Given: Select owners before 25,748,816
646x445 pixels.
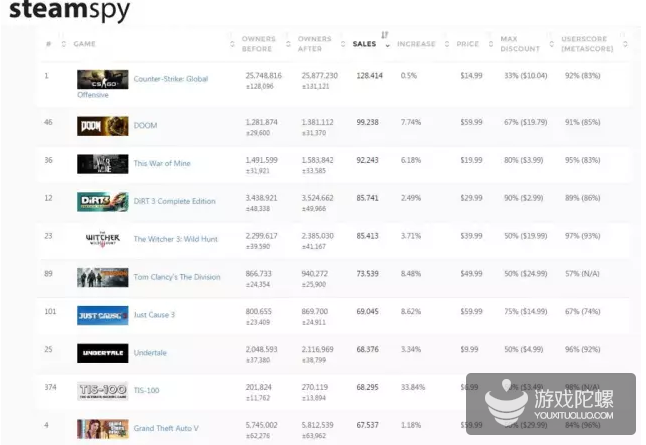Looking at the screenshot, I should pos(264,75).
